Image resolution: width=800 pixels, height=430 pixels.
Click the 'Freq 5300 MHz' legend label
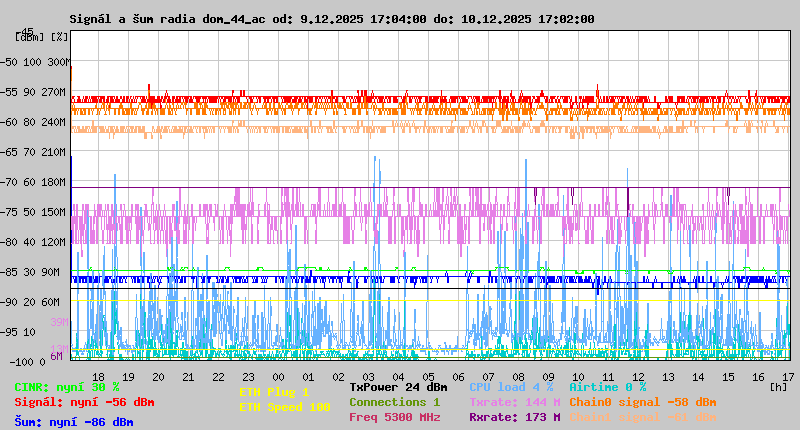tap(395, 417)
